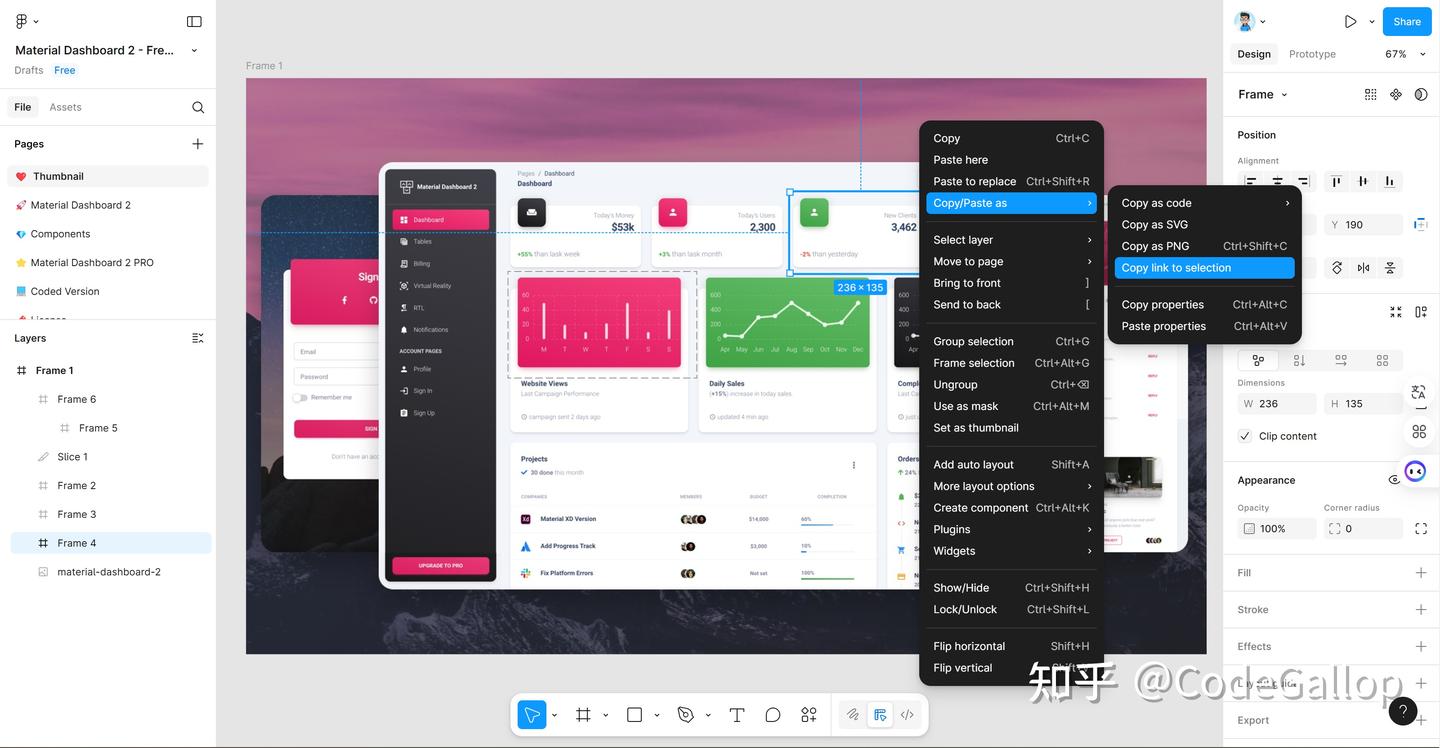
Task: Click the align vertical centers icon
Action: click(1363, 181)
